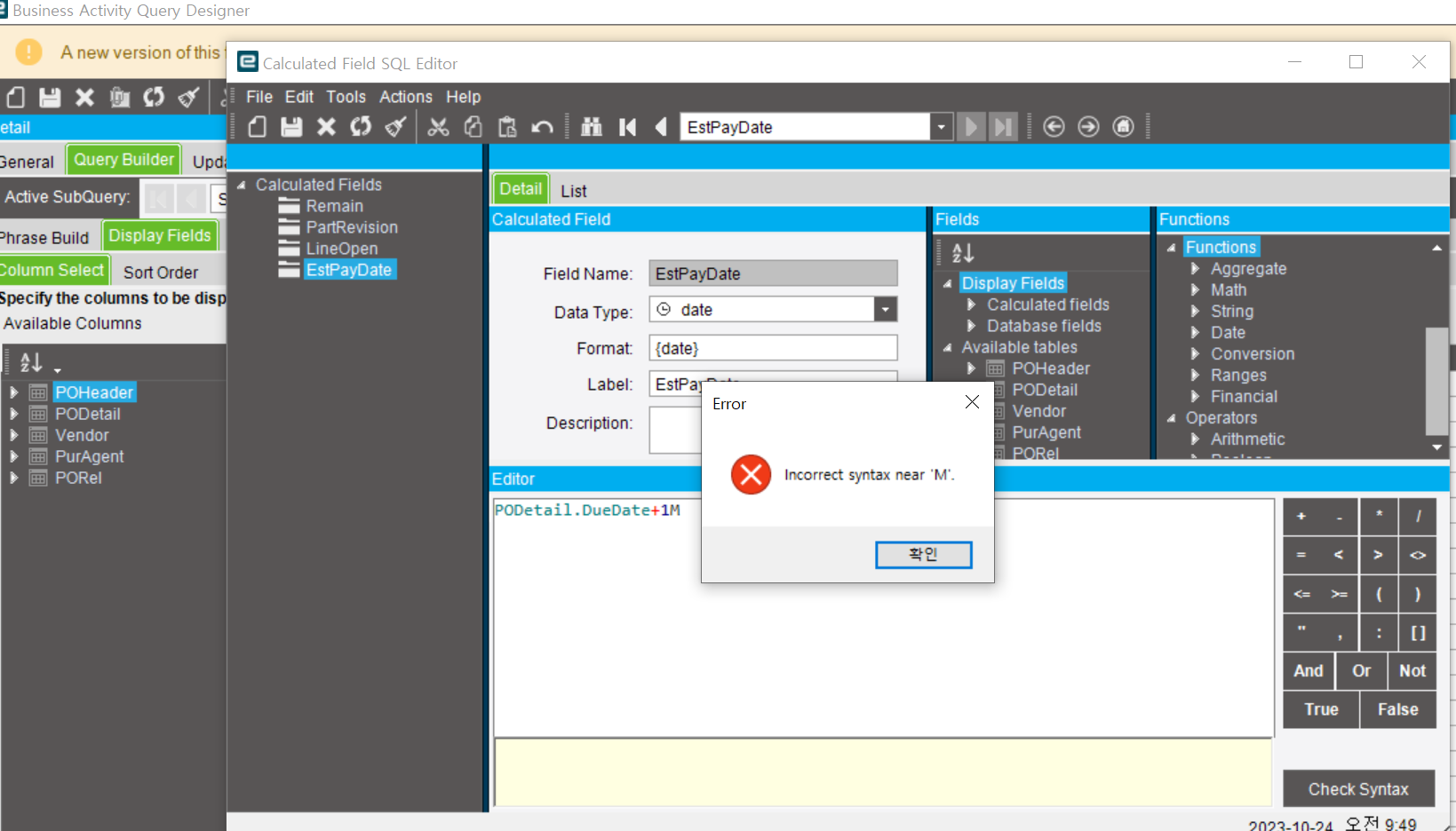The height and width of the screenshot is (831, 1456).
Task: Close the Error dialog with X
Action: click(972, 402)
